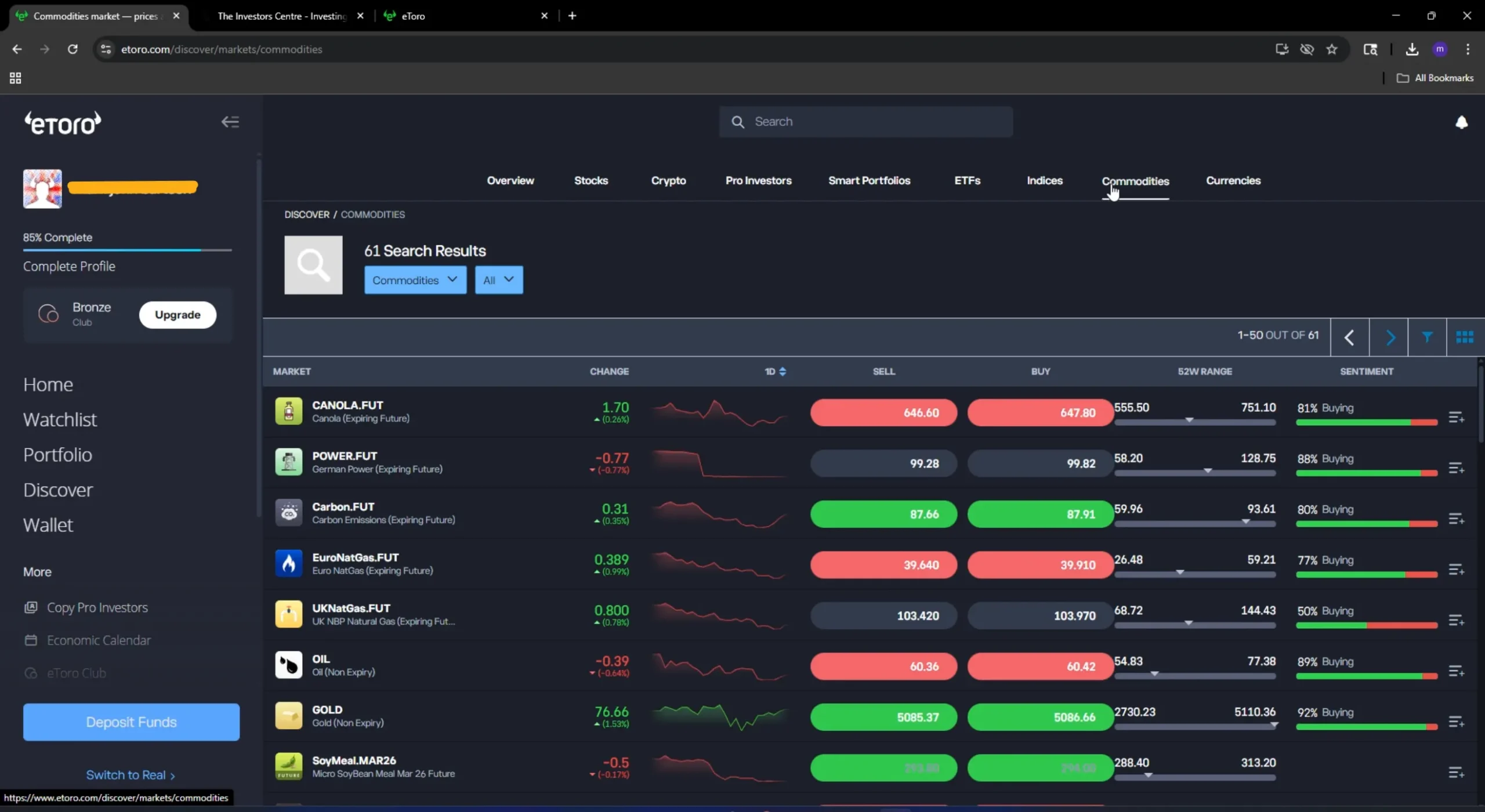Open browser downloads icon

(x=1412, y=49)
